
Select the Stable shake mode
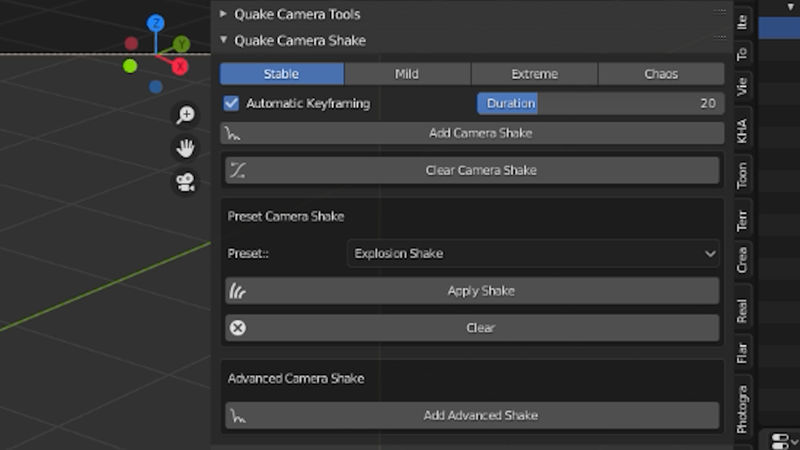(x=282, y=74)
